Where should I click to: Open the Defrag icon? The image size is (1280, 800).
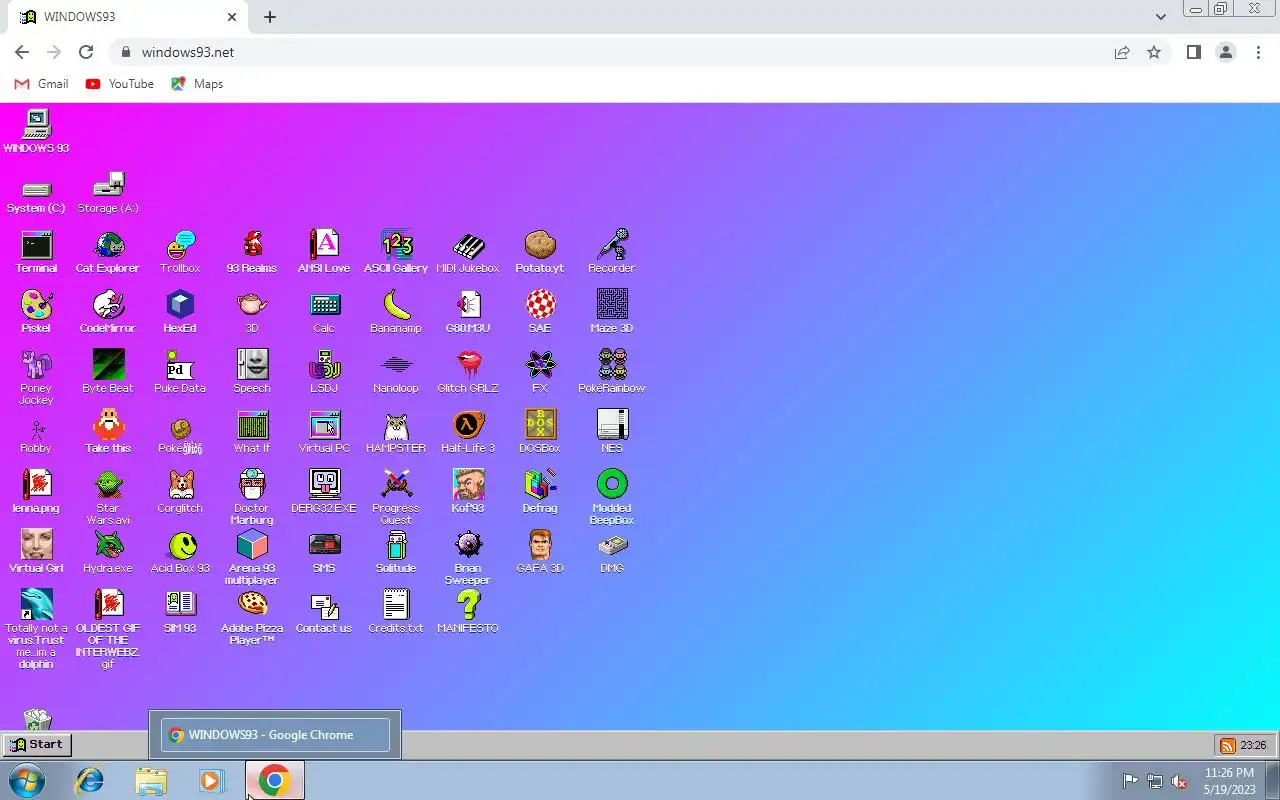540,485
